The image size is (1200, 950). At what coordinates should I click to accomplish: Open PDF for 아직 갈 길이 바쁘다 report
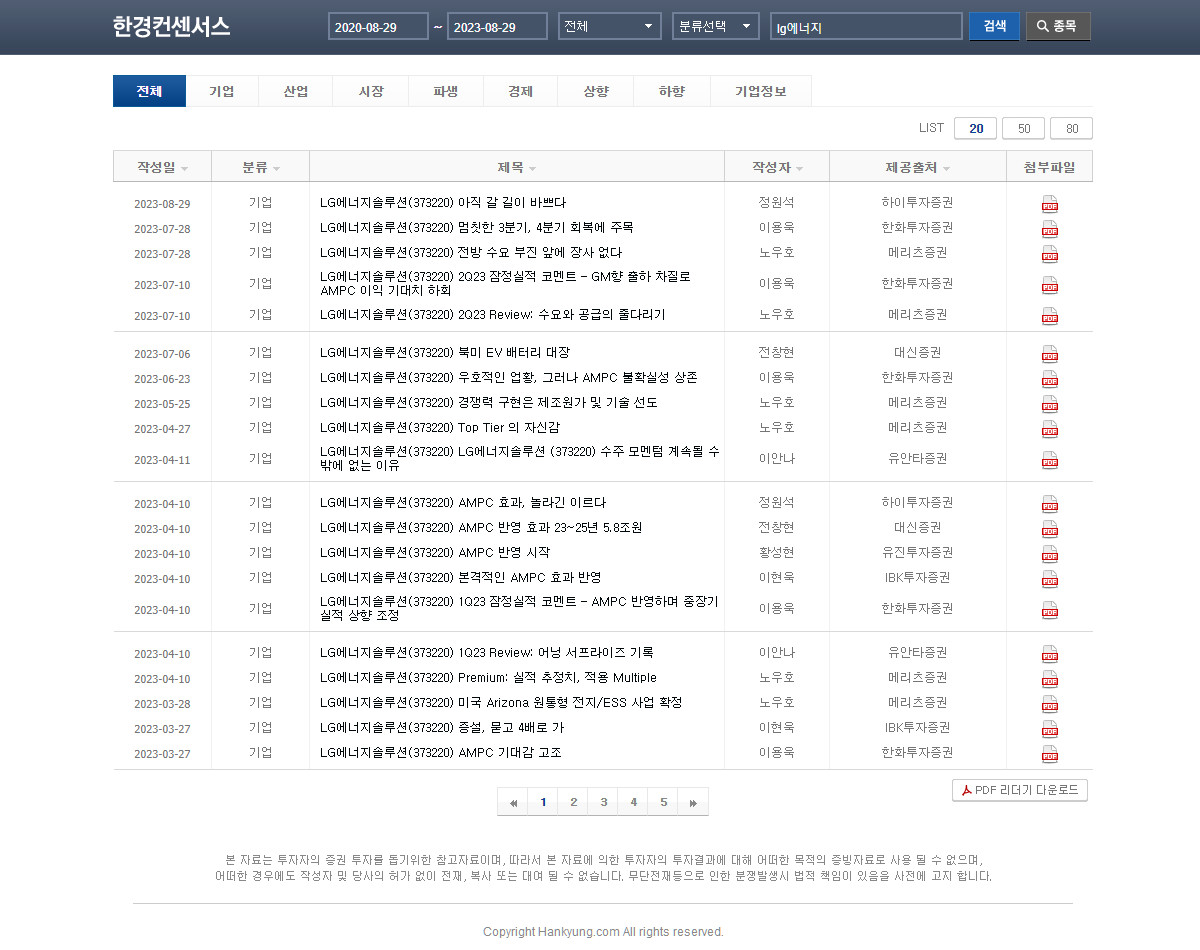pyautogui.click(x=1049, y=204)
